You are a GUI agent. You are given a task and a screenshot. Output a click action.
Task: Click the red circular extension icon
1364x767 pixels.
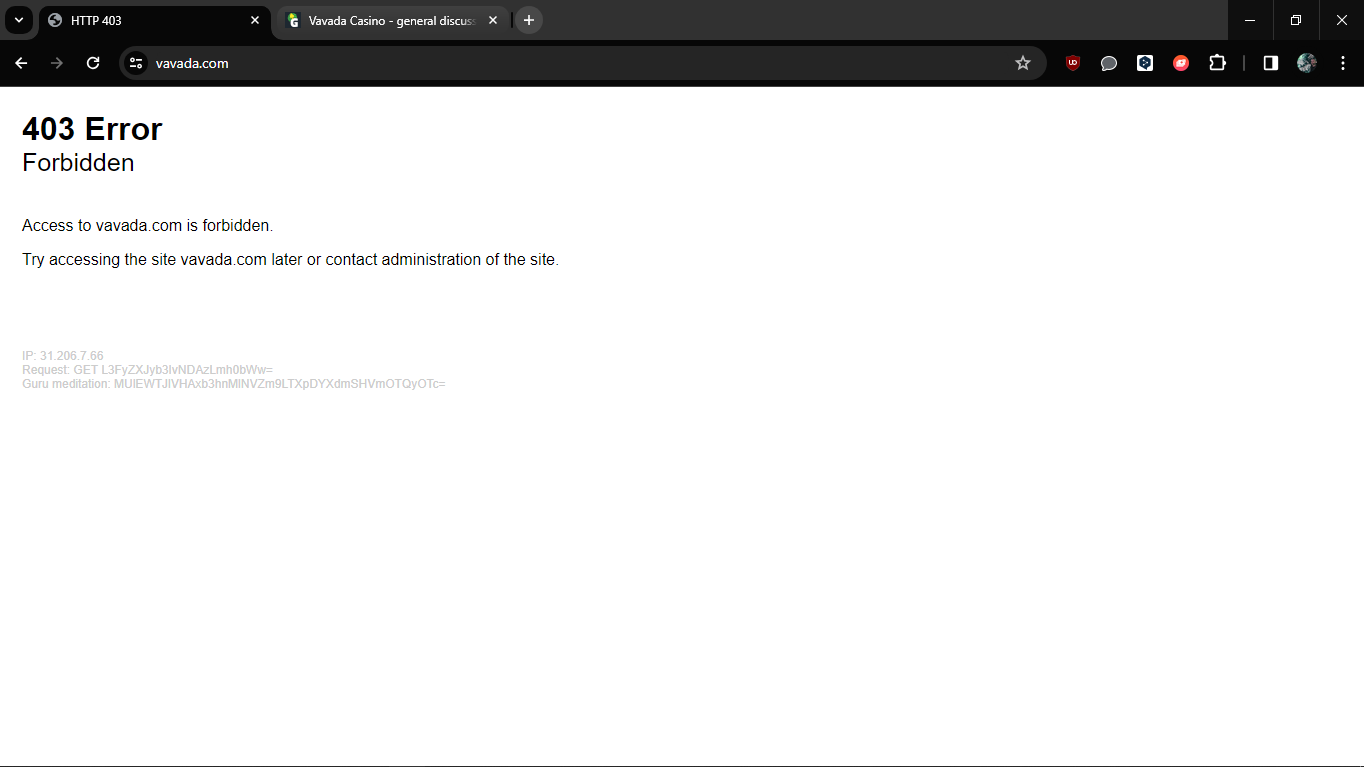pyautogui.click(x=1181, y=63)
